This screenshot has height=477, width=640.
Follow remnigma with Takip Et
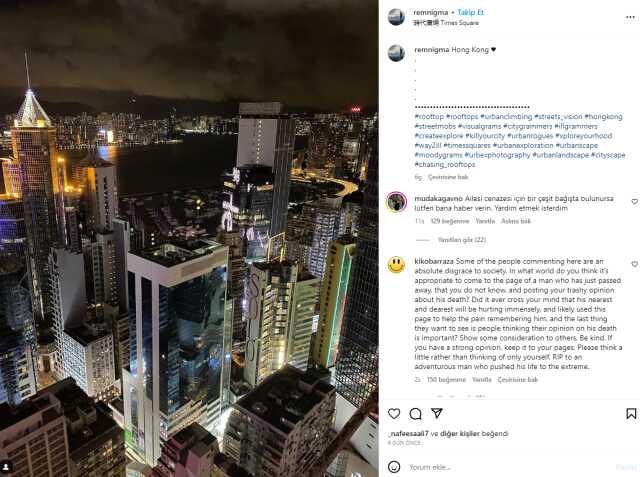tap(470, 13)
